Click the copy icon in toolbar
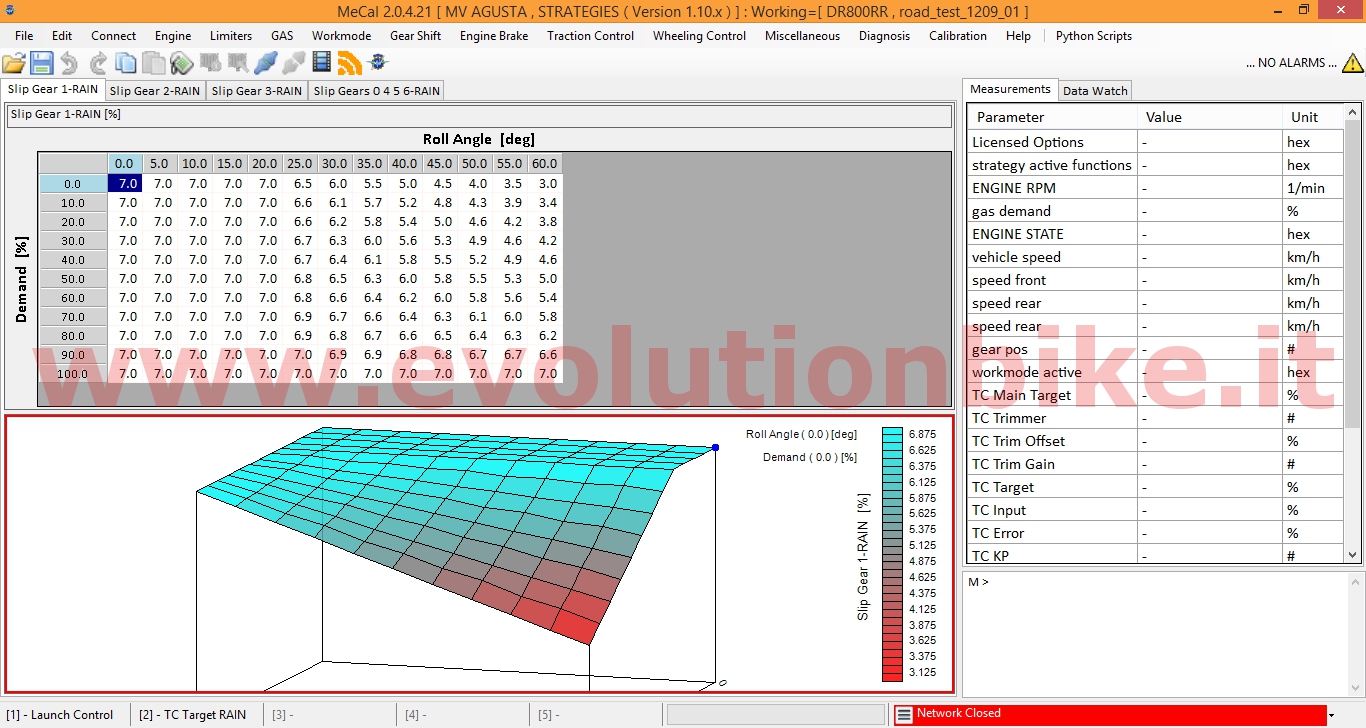The height and width of the screenshot is (728, 1366). [126, 64]
